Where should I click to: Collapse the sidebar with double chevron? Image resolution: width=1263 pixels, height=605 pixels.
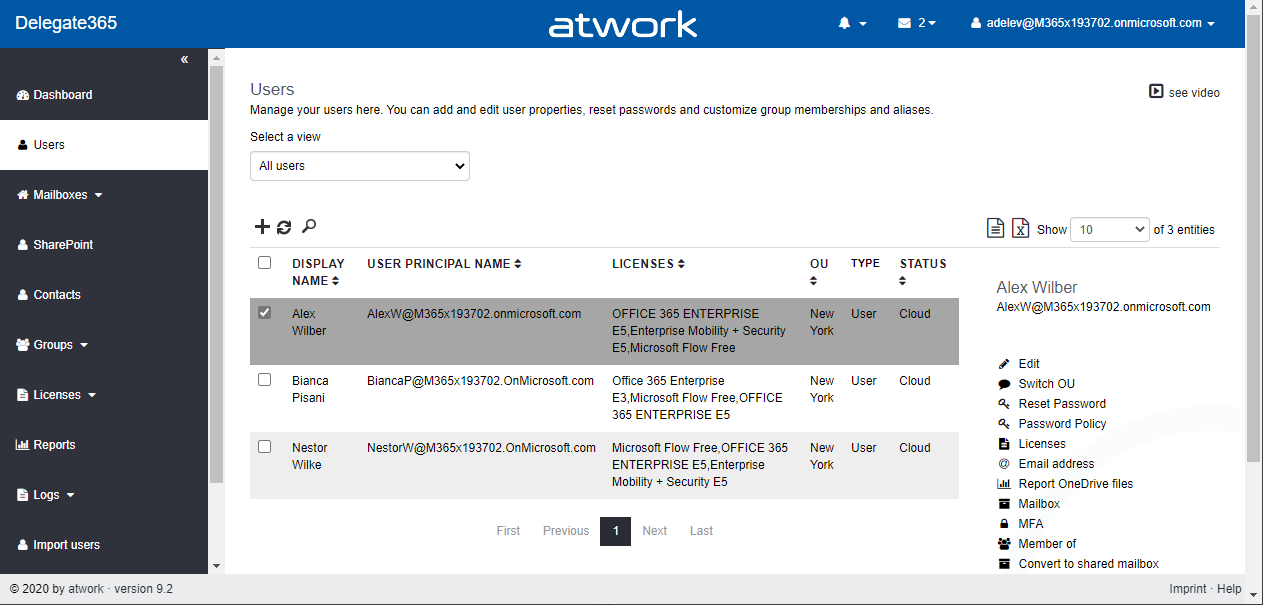pyautogui.click(x=184, y=60)
